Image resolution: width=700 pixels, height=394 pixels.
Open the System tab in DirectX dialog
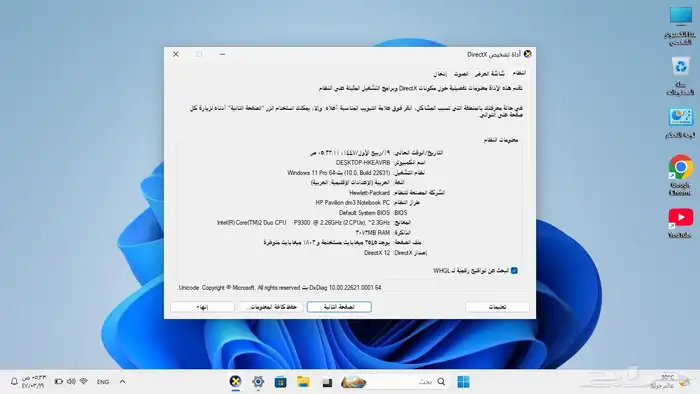coord(519,73)
